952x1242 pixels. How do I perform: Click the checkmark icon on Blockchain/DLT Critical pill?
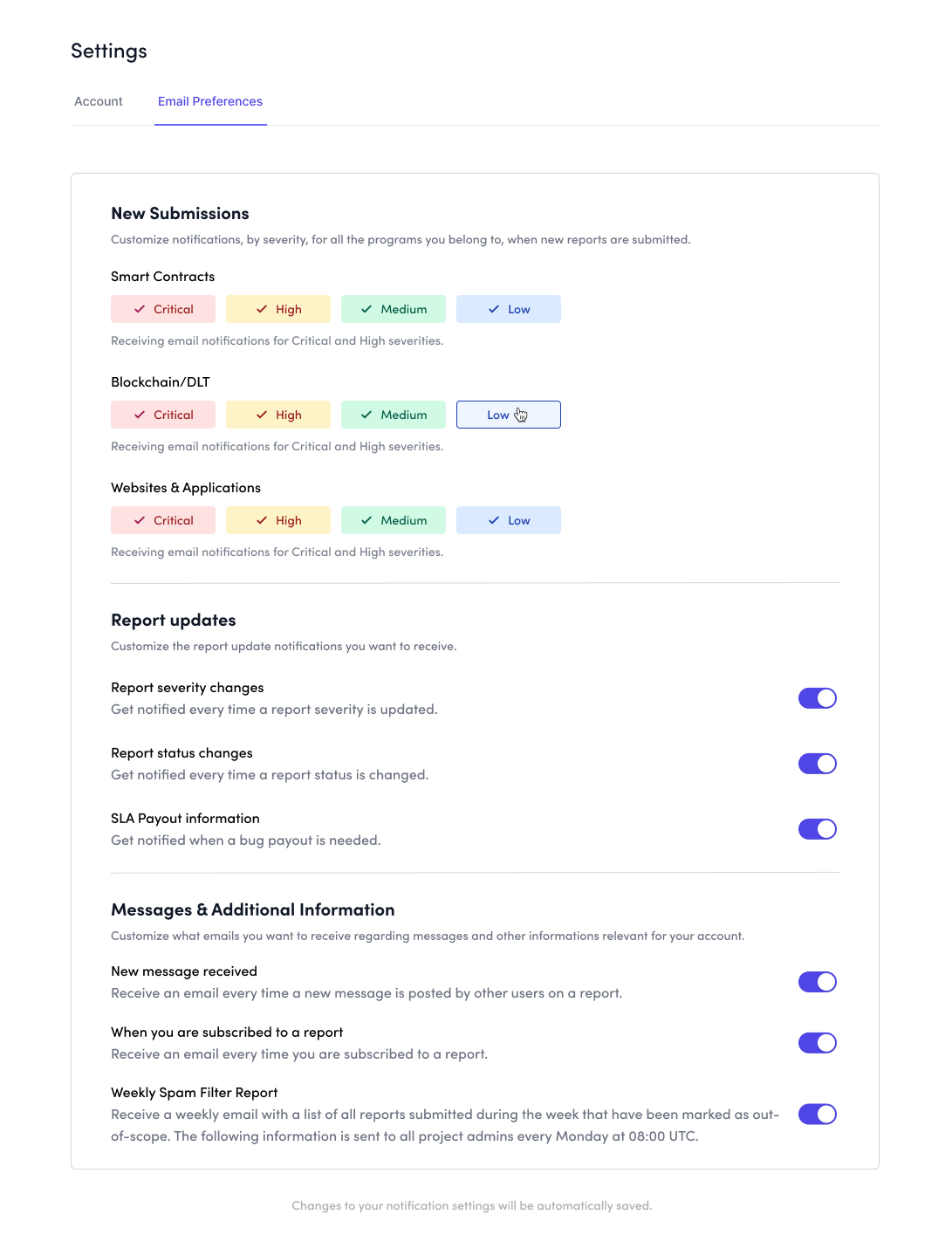(140, 415)
